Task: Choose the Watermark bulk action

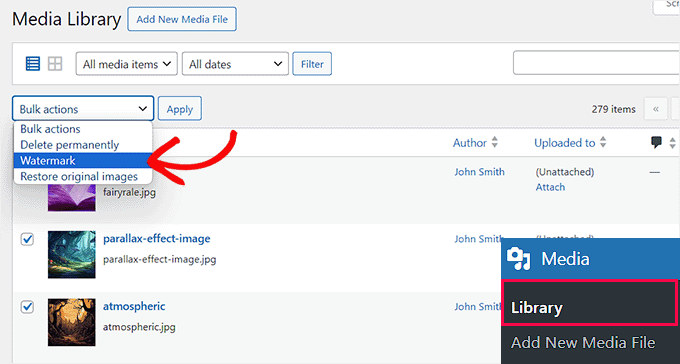Action: pyautogui.click(x=83, y=161)
